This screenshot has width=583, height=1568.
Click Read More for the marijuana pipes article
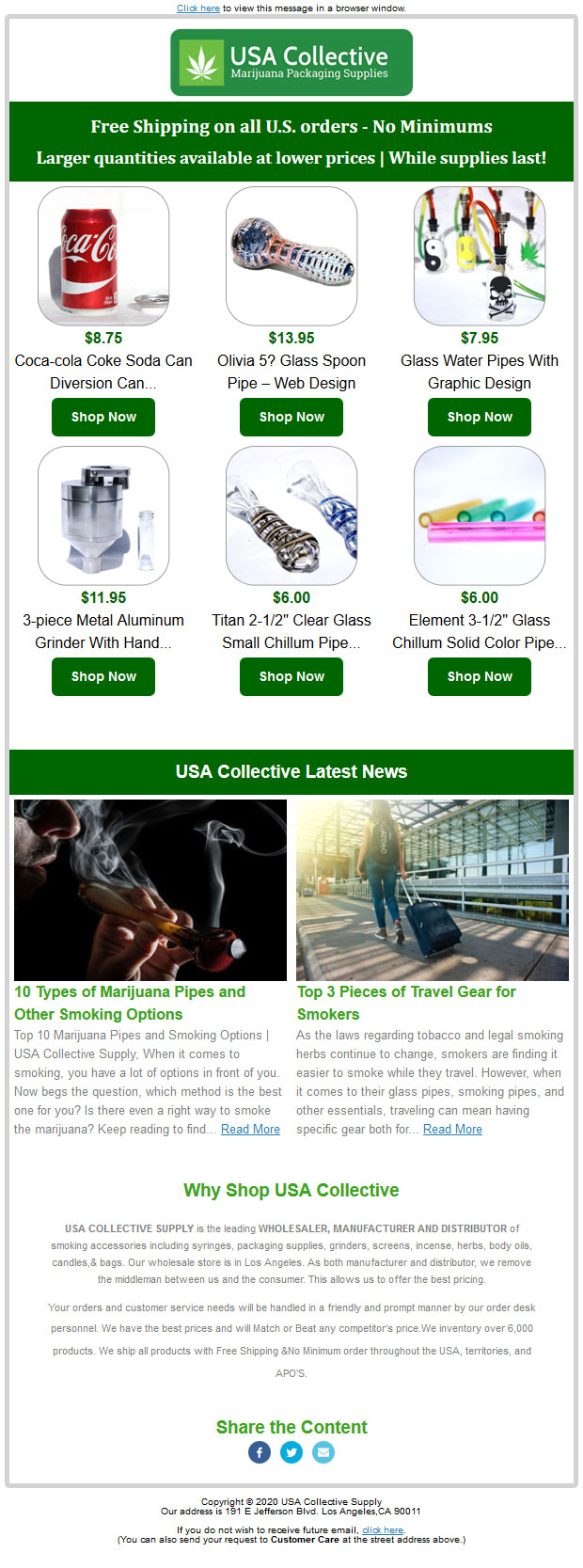250,1129
